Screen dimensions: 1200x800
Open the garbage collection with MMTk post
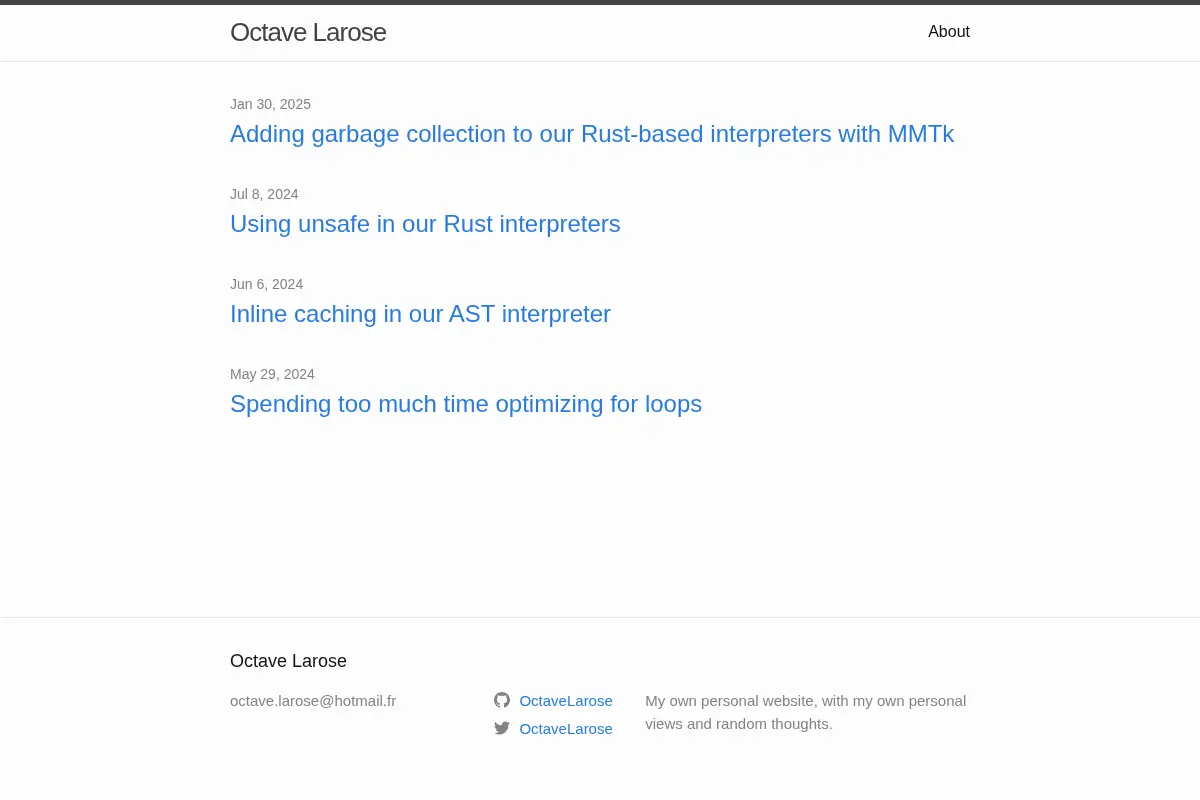tap(592, 134)
